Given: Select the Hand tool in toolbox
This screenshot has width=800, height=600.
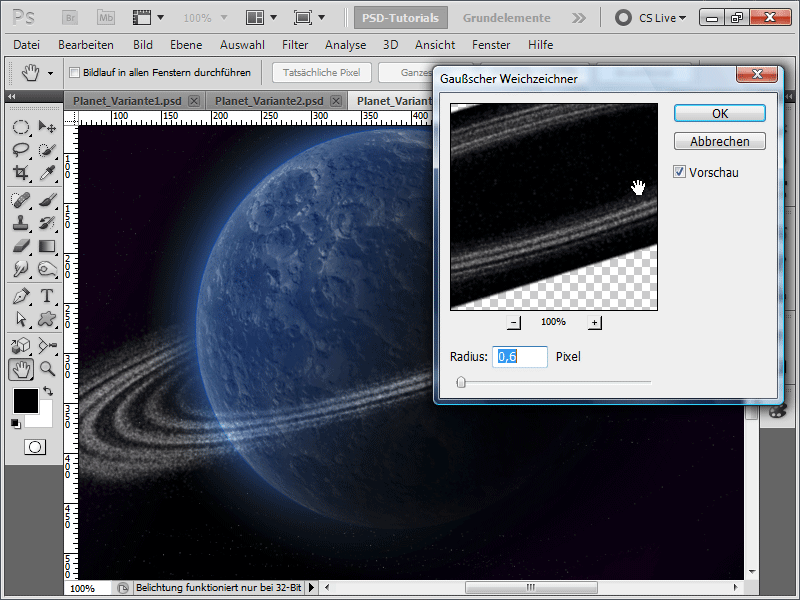Looking at the screenshot, I should coord(21,369).
